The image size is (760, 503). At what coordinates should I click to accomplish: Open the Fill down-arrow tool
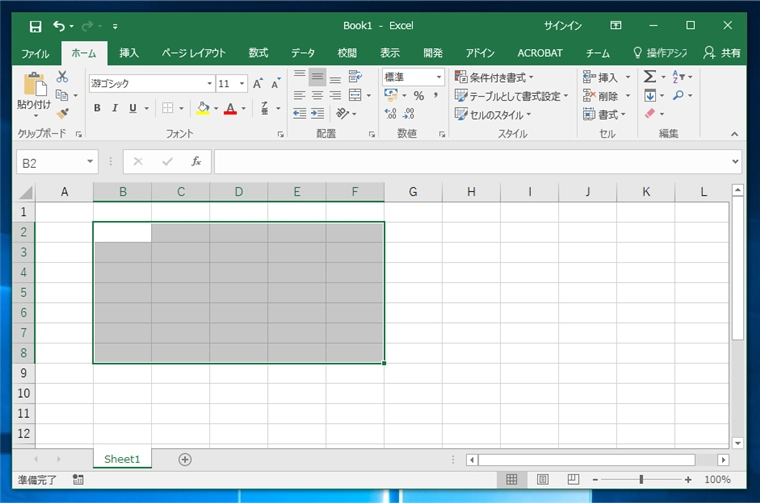(x=650, y=95)
